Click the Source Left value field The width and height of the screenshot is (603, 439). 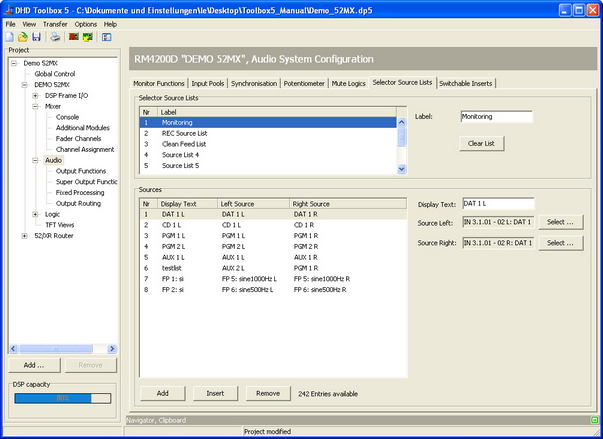tap(498, 222)
